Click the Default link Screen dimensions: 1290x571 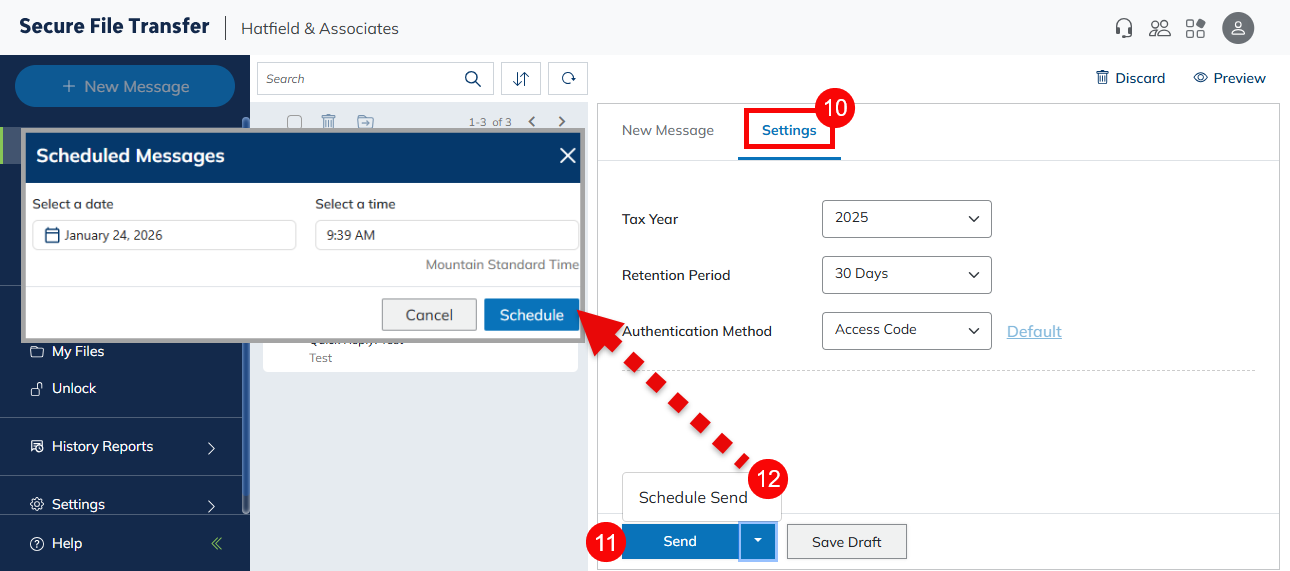1034,332
